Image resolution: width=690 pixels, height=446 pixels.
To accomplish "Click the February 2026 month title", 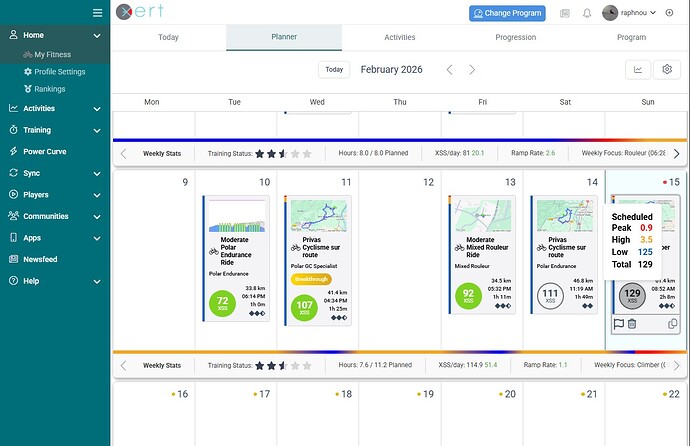I will tap(391, 69).
